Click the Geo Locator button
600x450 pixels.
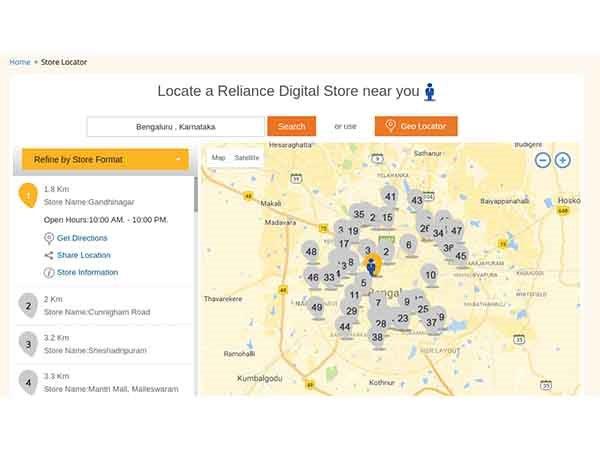[416, 126]
